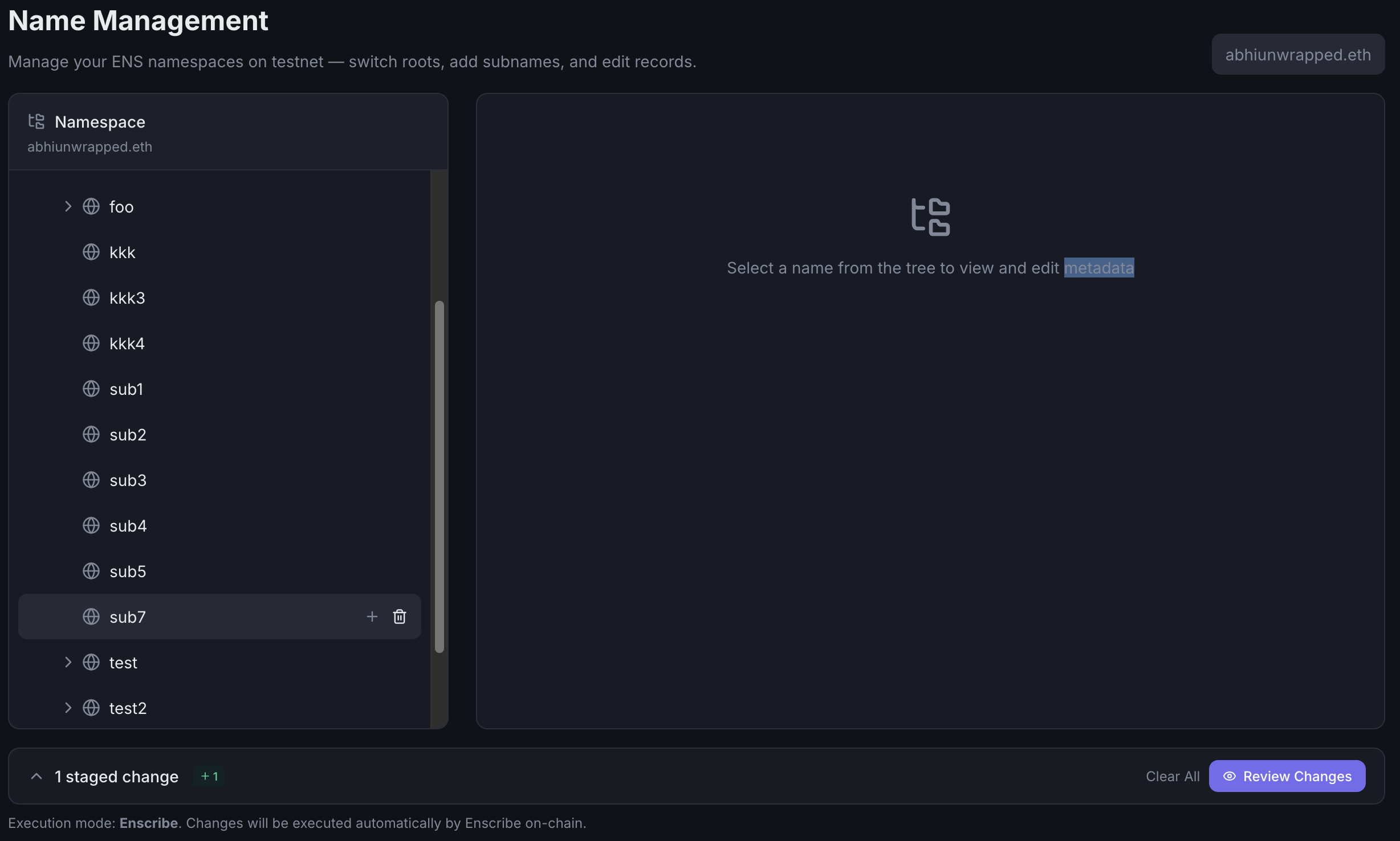The width and height of the screenshot is (1400, 841).
Task: Click the globe icon next to sub2
Action: pyautogui.click(x=91, y=434)
